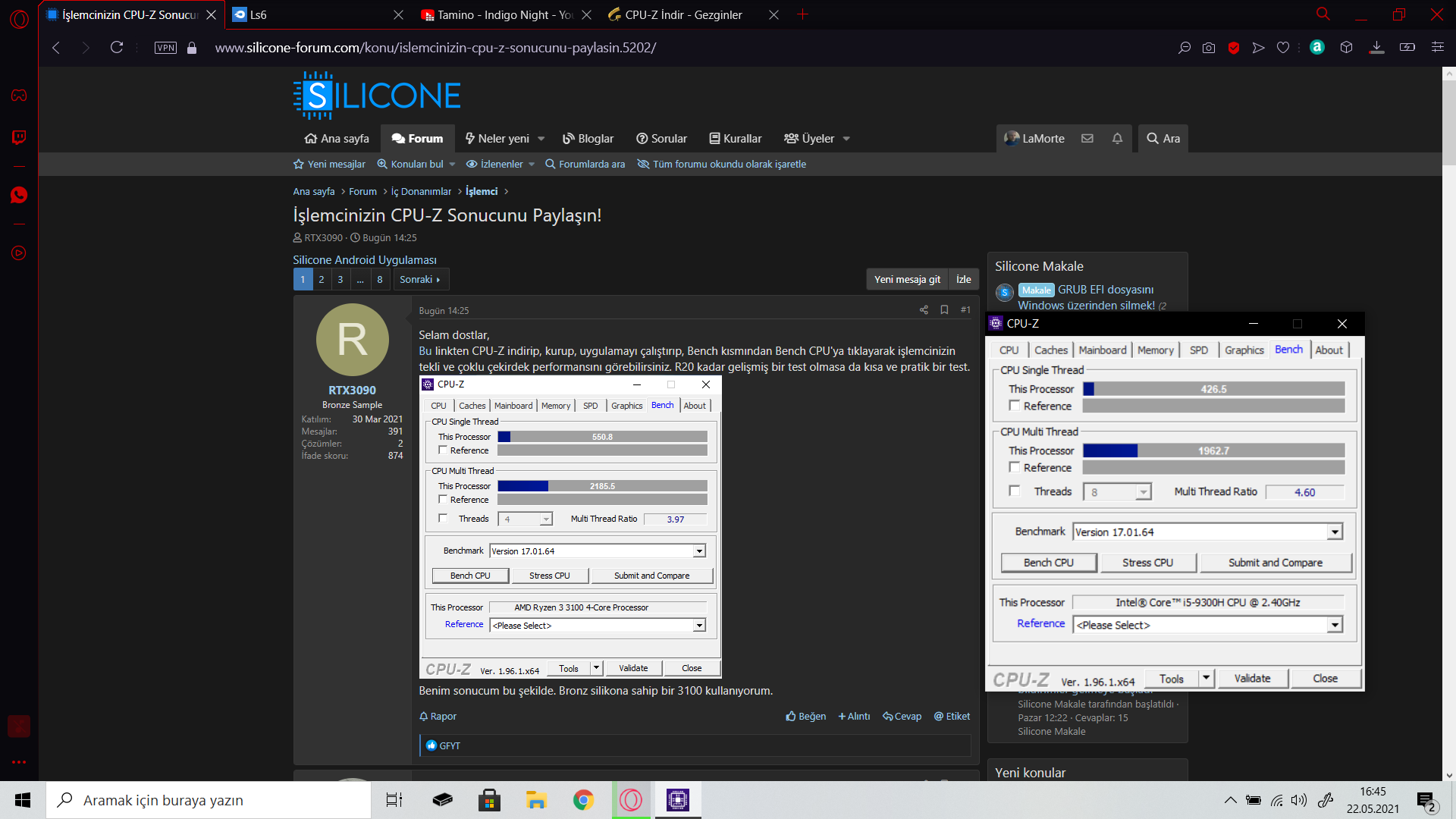The width and height of the screenshot is (1456, 819).
Task: Click the Silicone forum logo
Action: click(377, 96)
